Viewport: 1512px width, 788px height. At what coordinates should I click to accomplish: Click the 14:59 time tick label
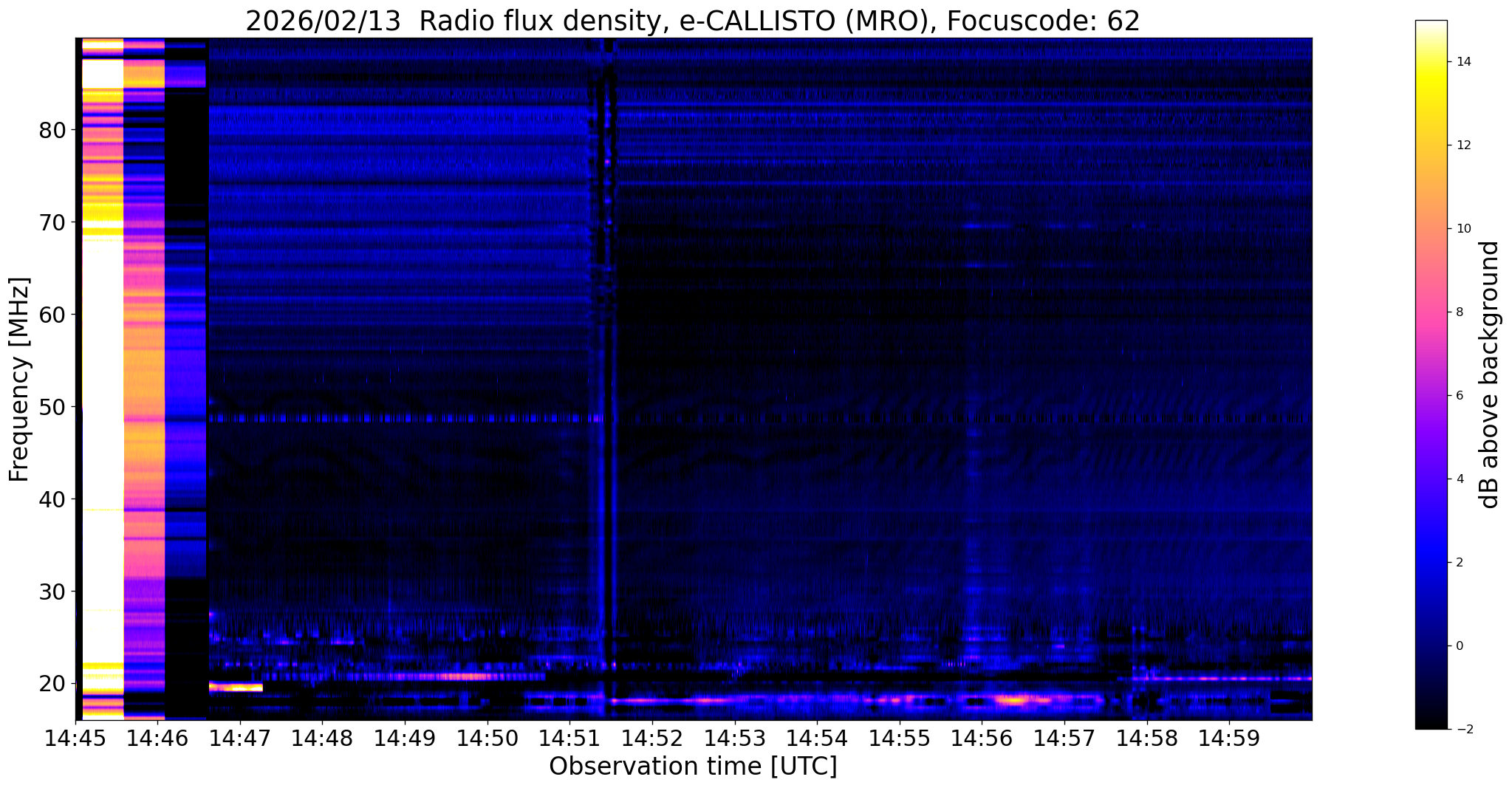[1228, 737]
